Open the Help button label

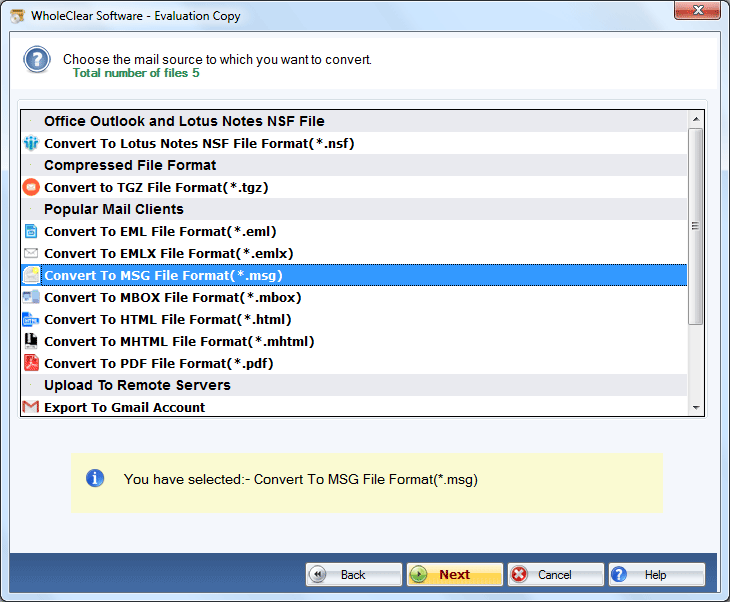coord(655,575)
